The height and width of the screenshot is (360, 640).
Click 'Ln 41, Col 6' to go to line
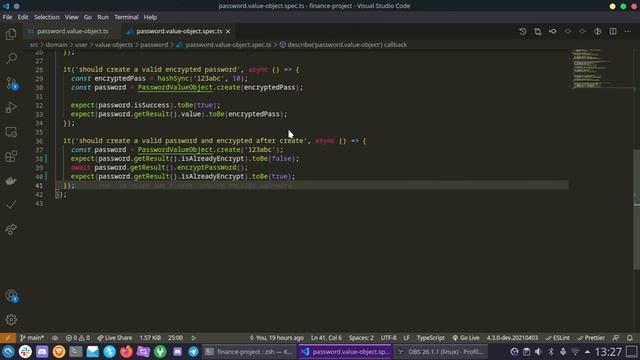click(x=326, y=338)
